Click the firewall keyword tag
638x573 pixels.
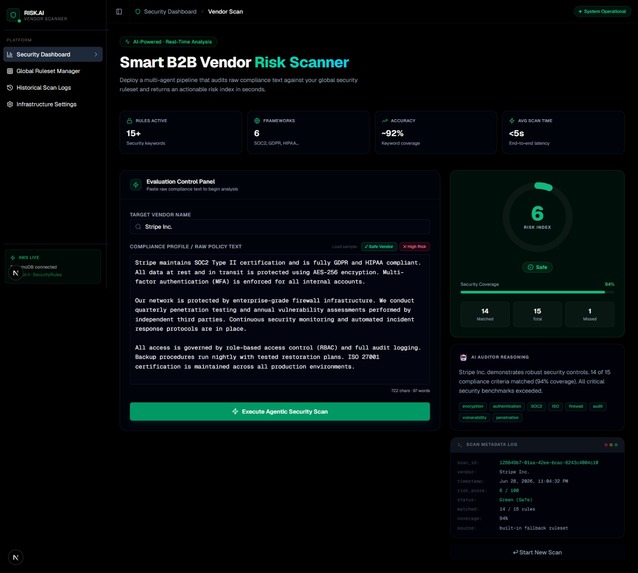[576, 407]
